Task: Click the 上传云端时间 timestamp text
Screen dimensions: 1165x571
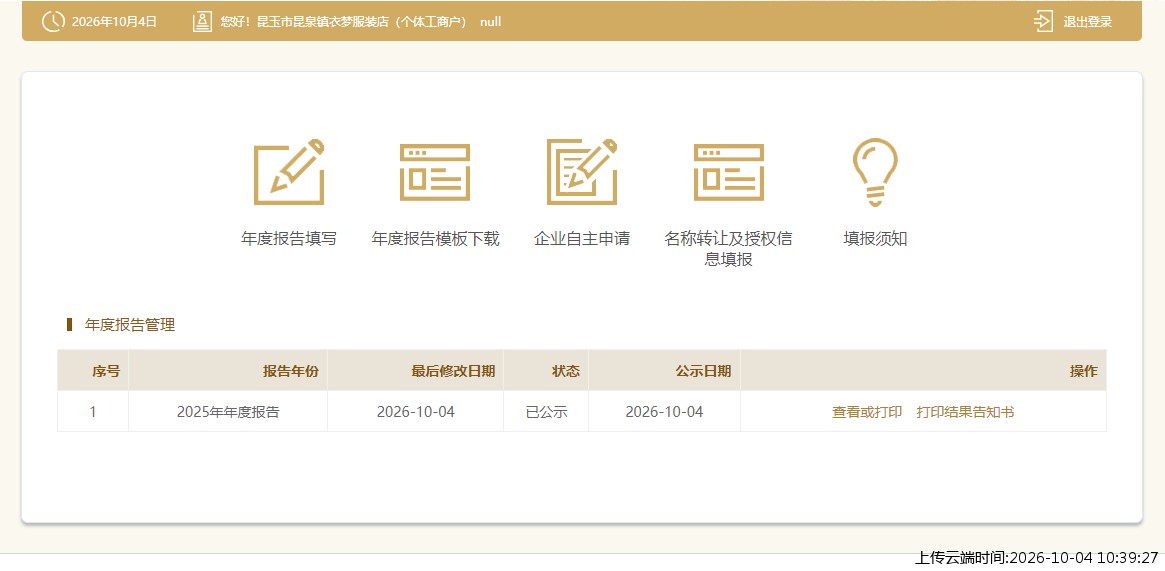Action: pyautogui.click(x=1036, y=558)
